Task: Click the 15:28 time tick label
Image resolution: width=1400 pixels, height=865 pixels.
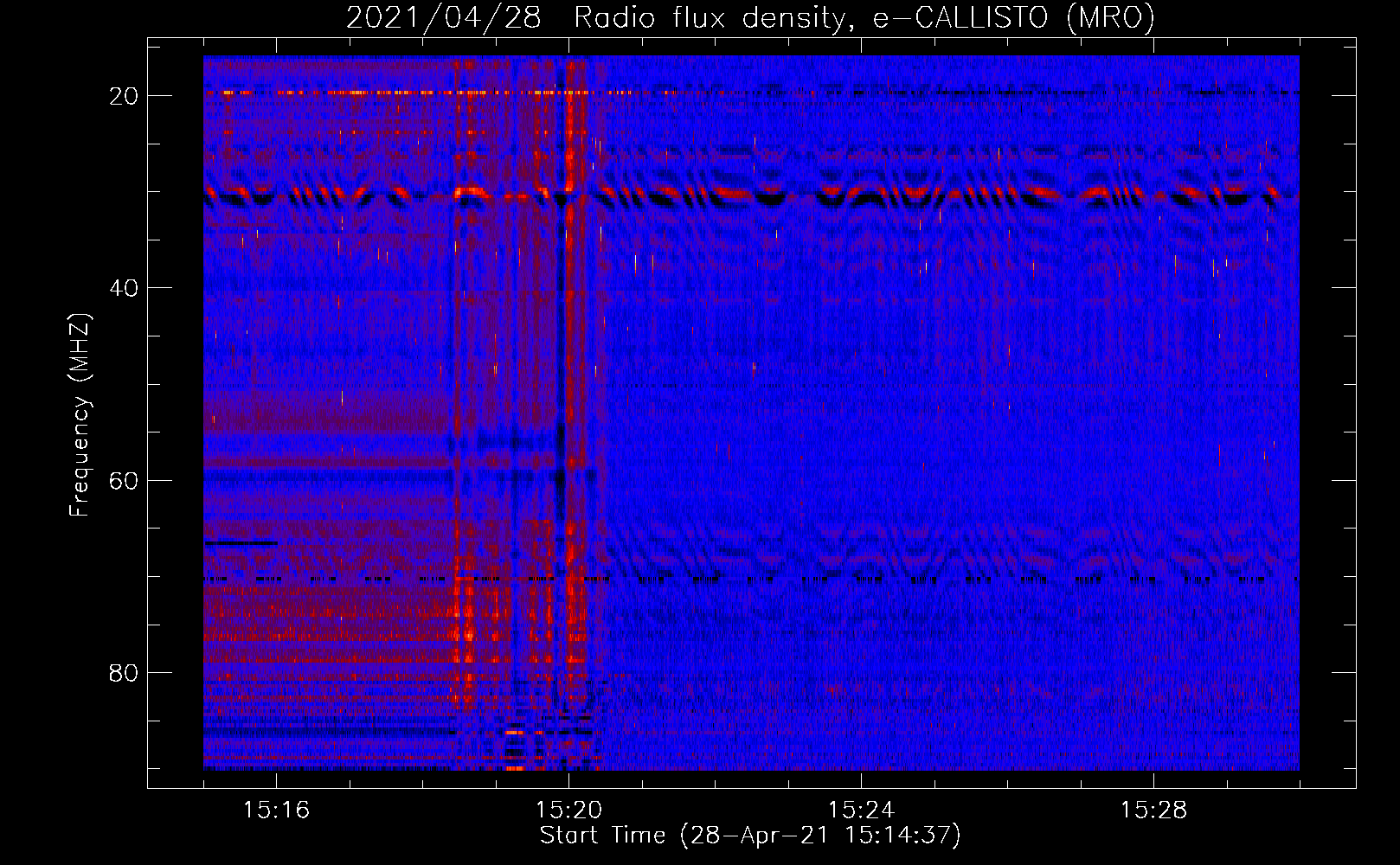Action: pos(1153,811)
